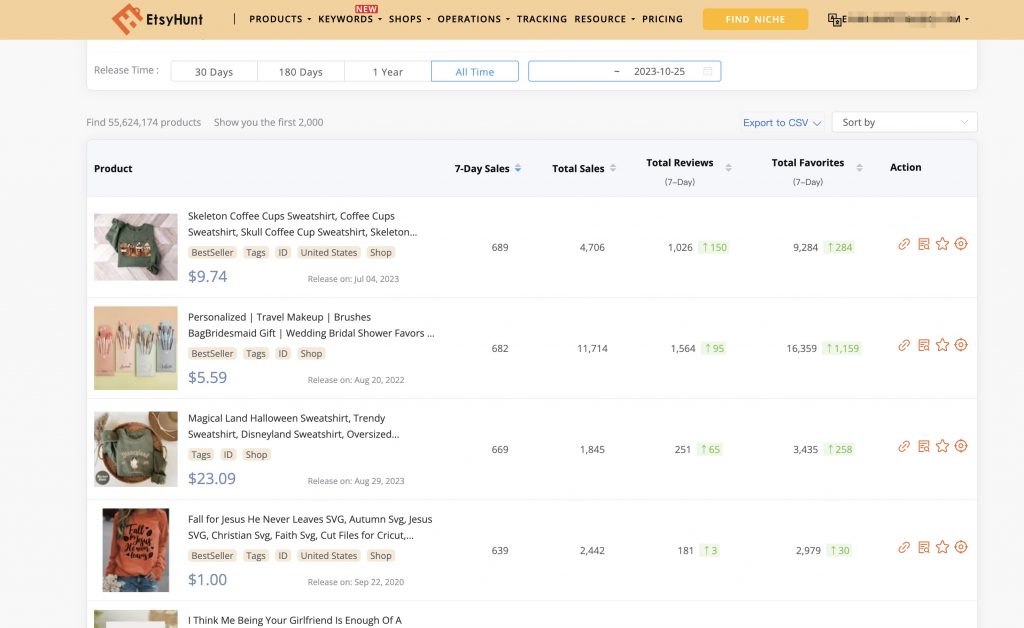Star the Magical Land Halloween Sweatshirt product

point(942,446)
